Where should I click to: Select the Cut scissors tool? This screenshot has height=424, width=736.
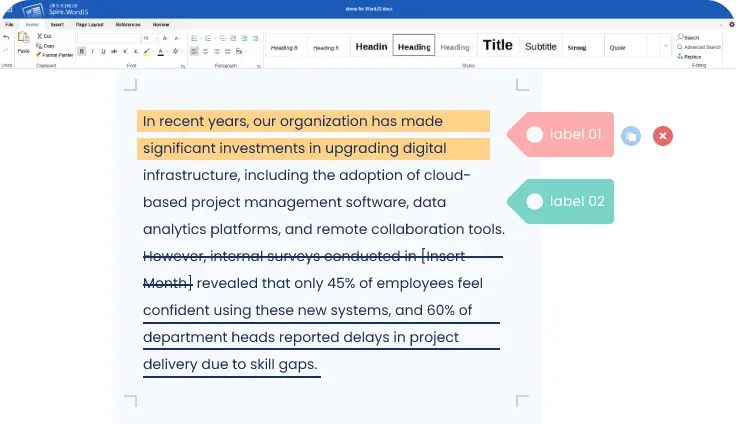[x=46, y=36]
